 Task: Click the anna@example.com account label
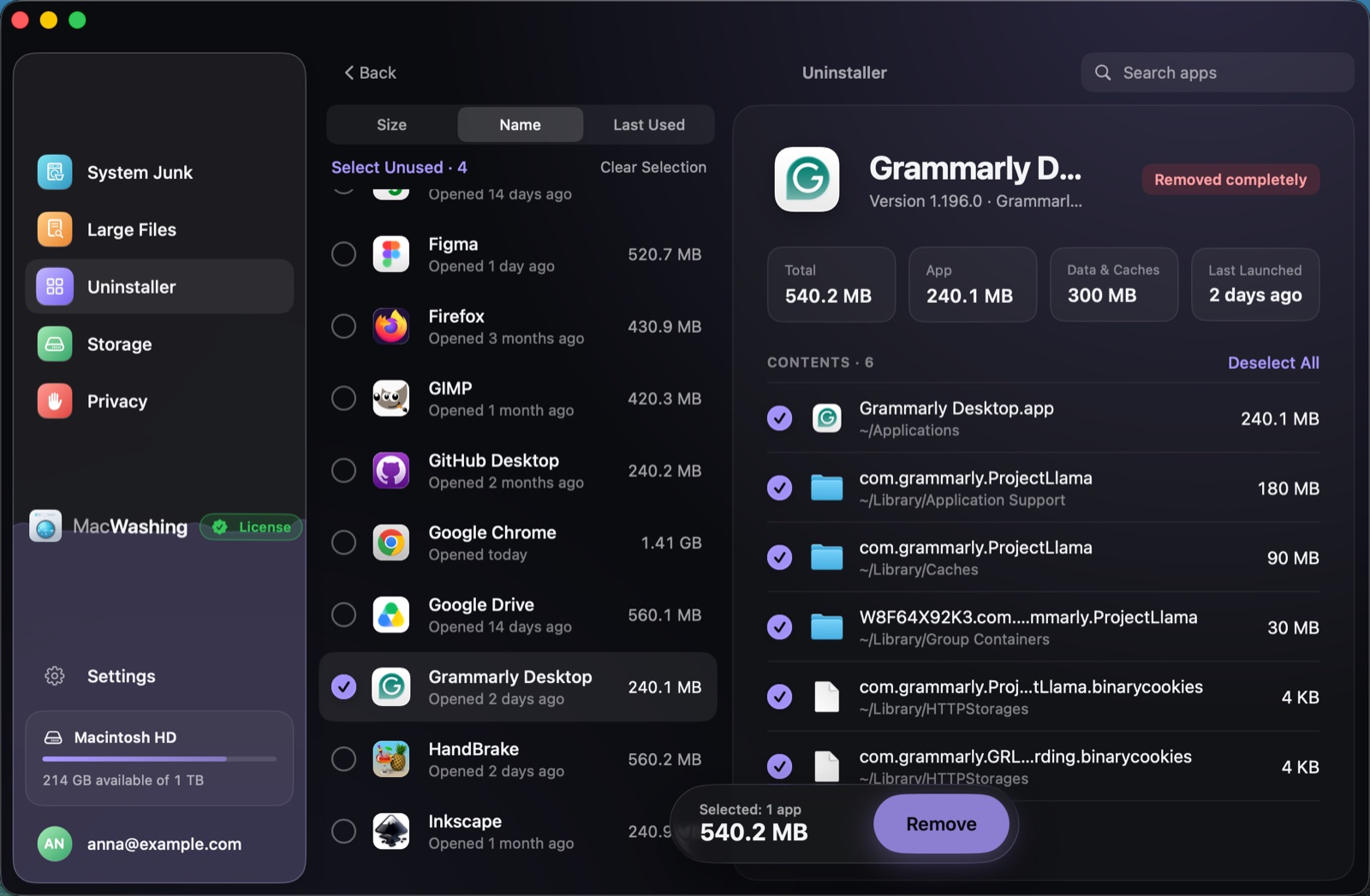tap(164, 844)
